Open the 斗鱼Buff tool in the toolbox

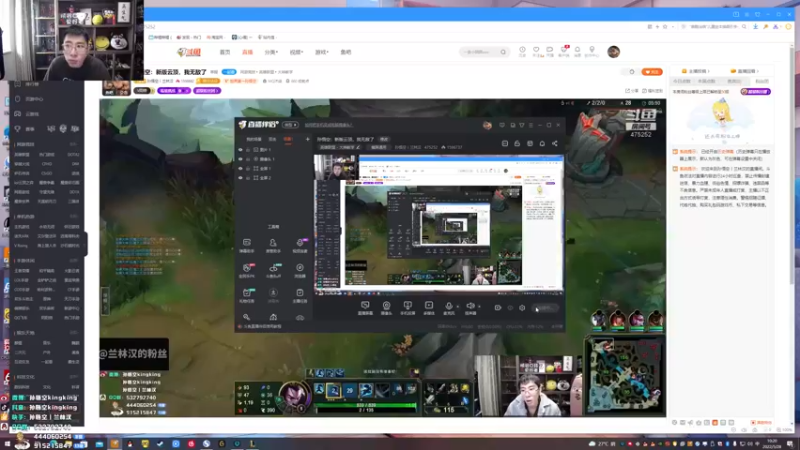click(273, 270)
